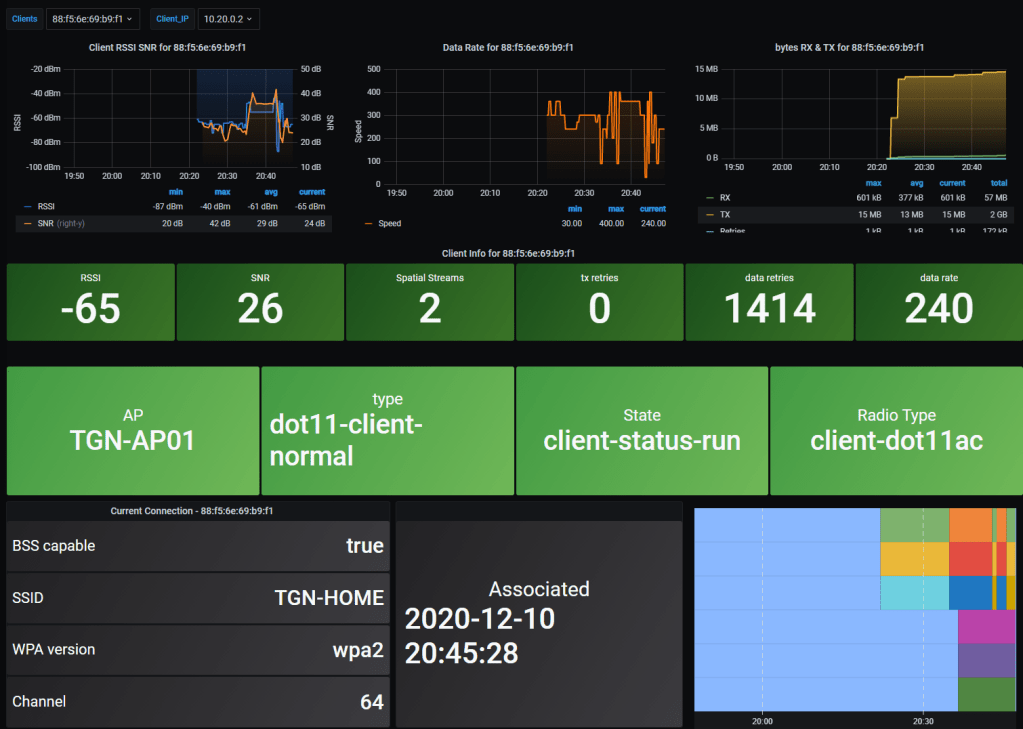The image size is (1023, 729).
Task: Sort Data Rate legend by max column
Action: (615, 208)
